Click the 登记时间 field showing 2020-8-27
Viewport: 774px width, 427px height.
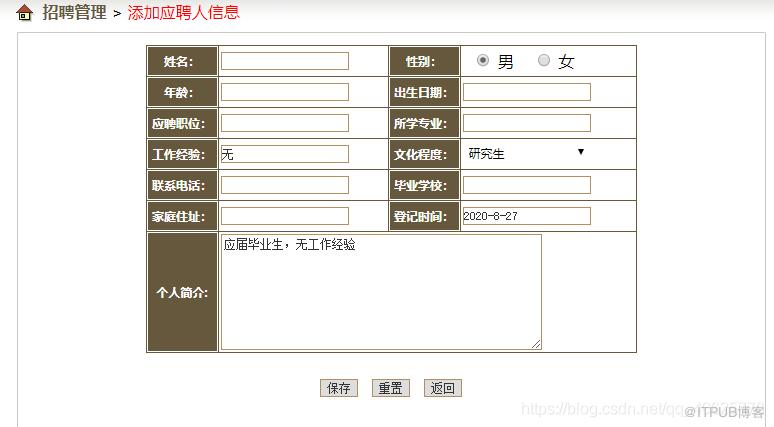pyautogui.click(x=527, y=216)
